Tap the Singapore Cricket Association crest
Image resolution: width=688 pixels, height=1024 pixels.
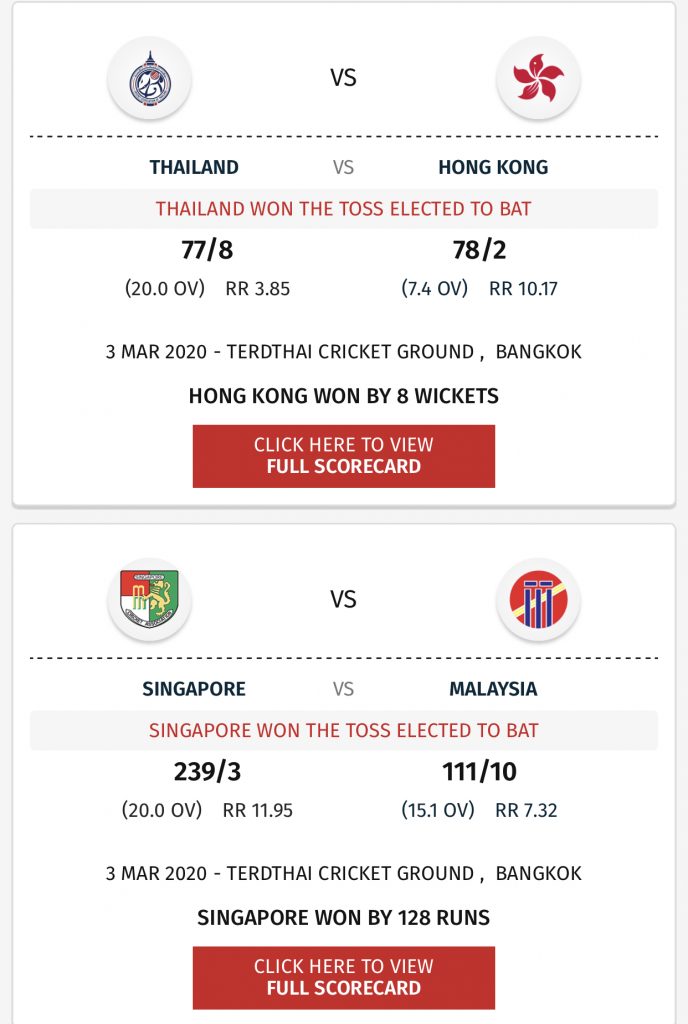(x=149, y=600)
